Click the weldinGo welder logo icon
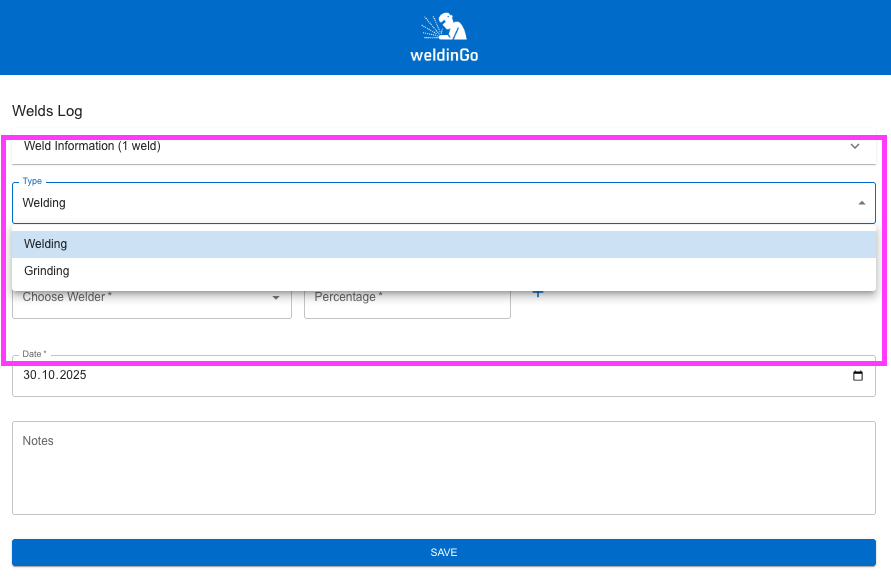Screen dimensions: 891x578 coord(445,26)
